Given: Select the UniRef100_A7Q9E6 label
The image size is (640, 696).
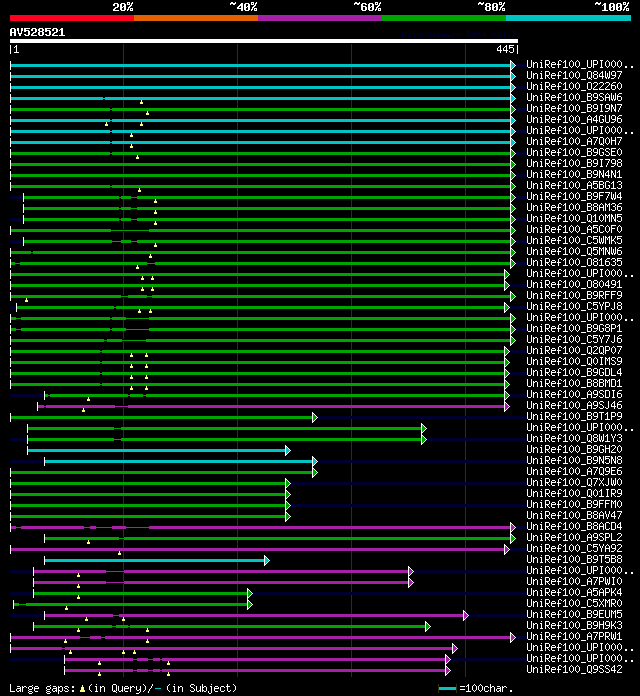Looking at the screenshot, I should [574, 471].
